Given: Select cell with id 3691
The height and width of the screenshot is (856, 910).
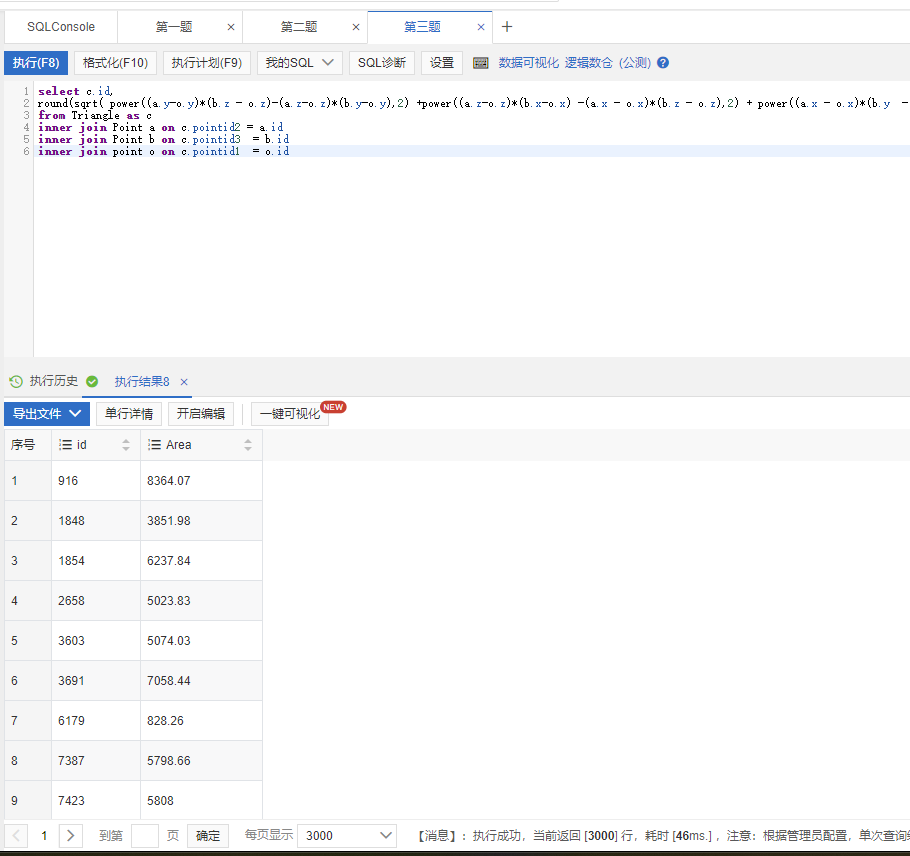Looking at the screenshot, I should click(x=96, y=681).
